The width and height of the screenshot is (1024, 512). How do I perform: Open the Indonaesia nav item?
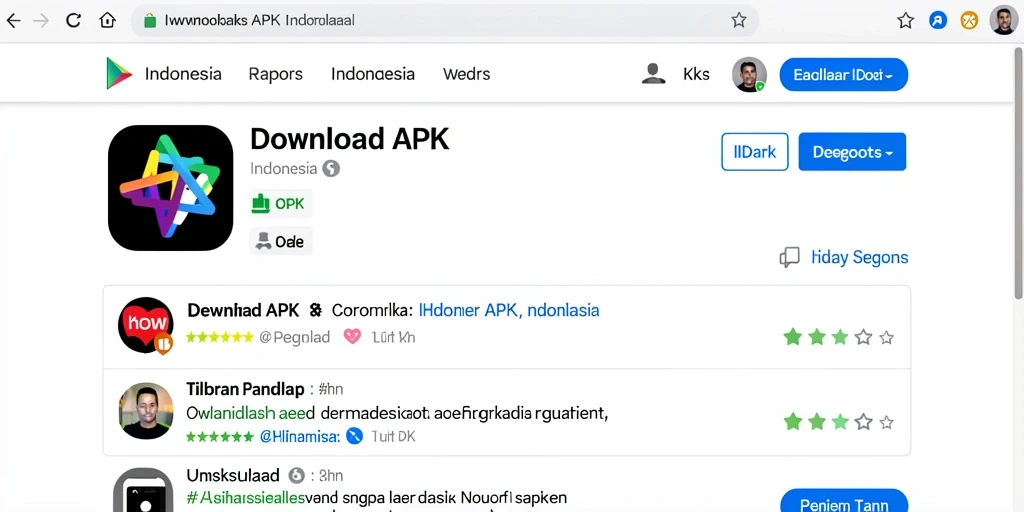(373, 74)
